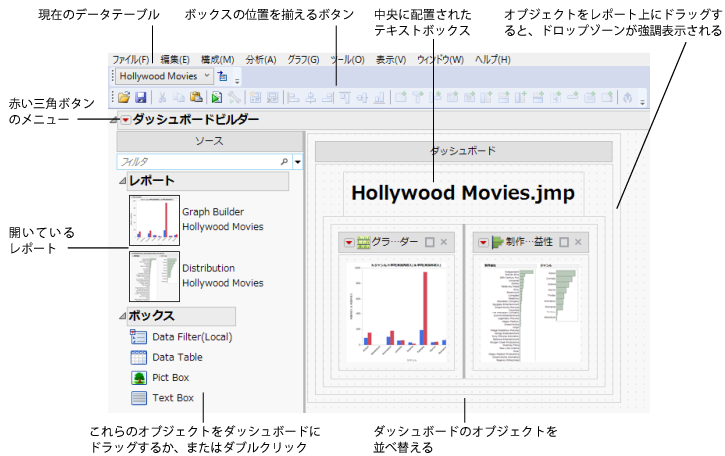
Task: Select the Pict Box tree icon
Action: pyautogui.click(x=139, y=377)
